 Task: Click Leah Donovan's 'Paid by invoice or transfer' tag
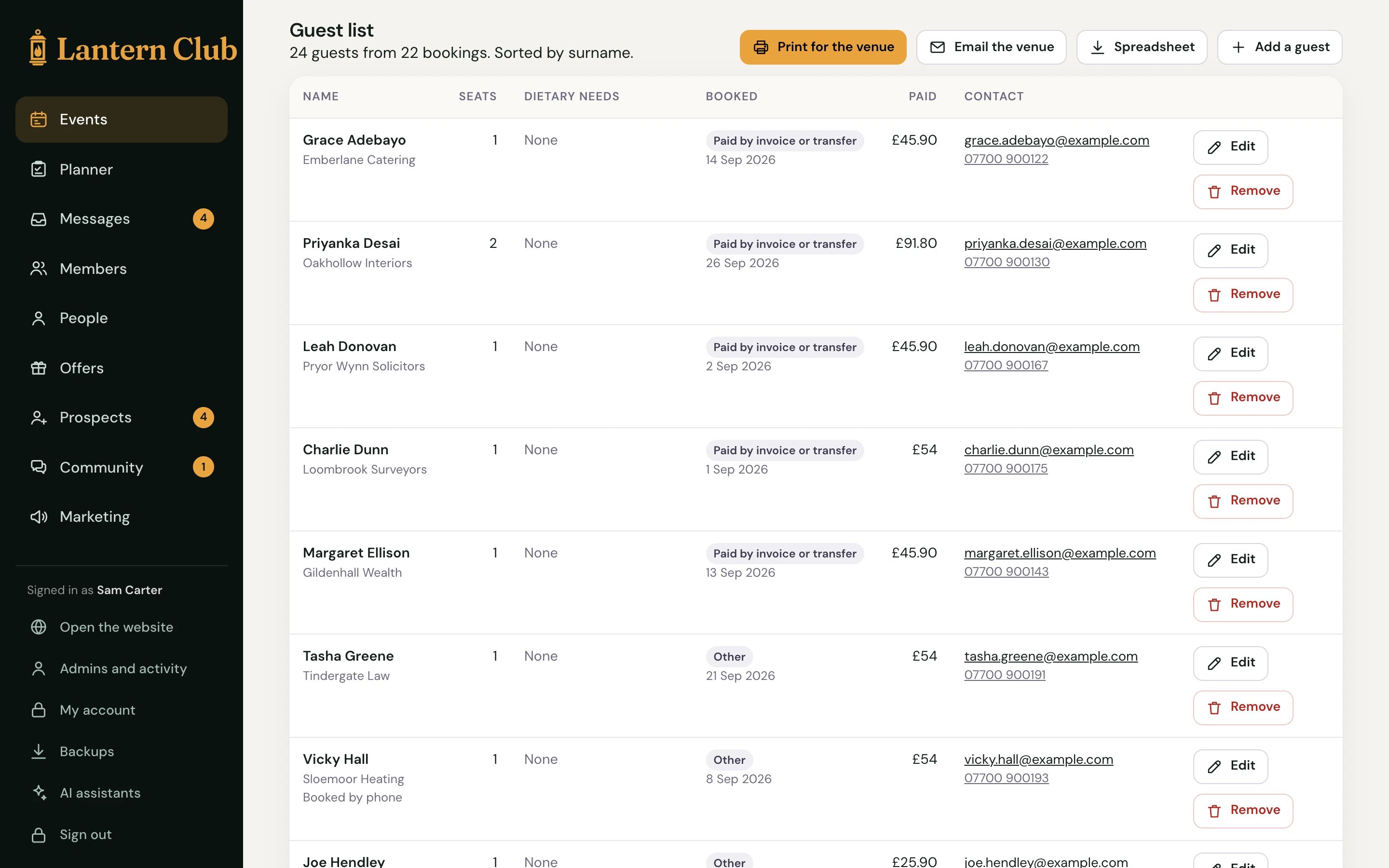coord(784,347)
